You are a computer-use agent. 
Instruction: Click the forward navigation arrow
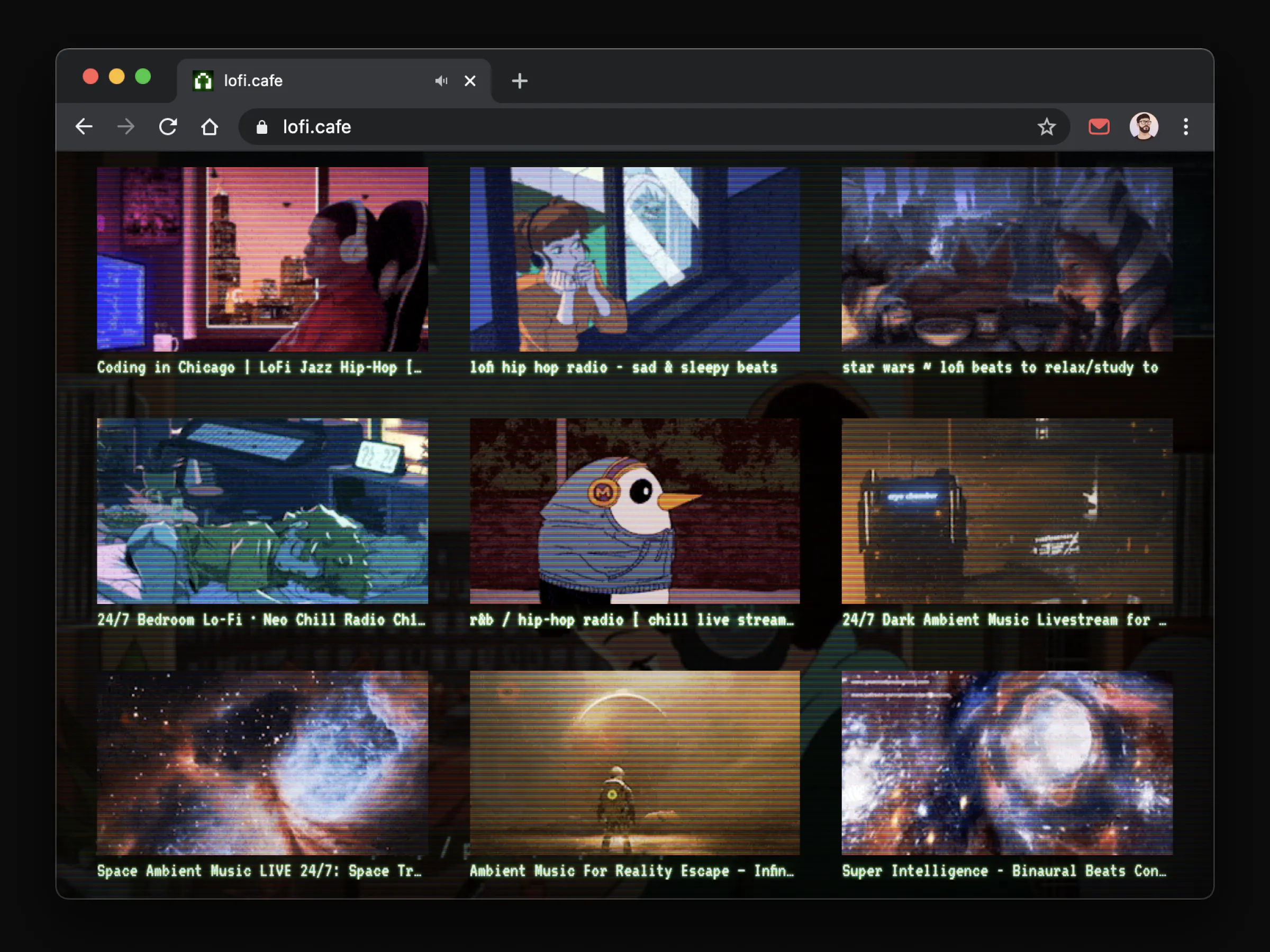click(x=126, y=126)
